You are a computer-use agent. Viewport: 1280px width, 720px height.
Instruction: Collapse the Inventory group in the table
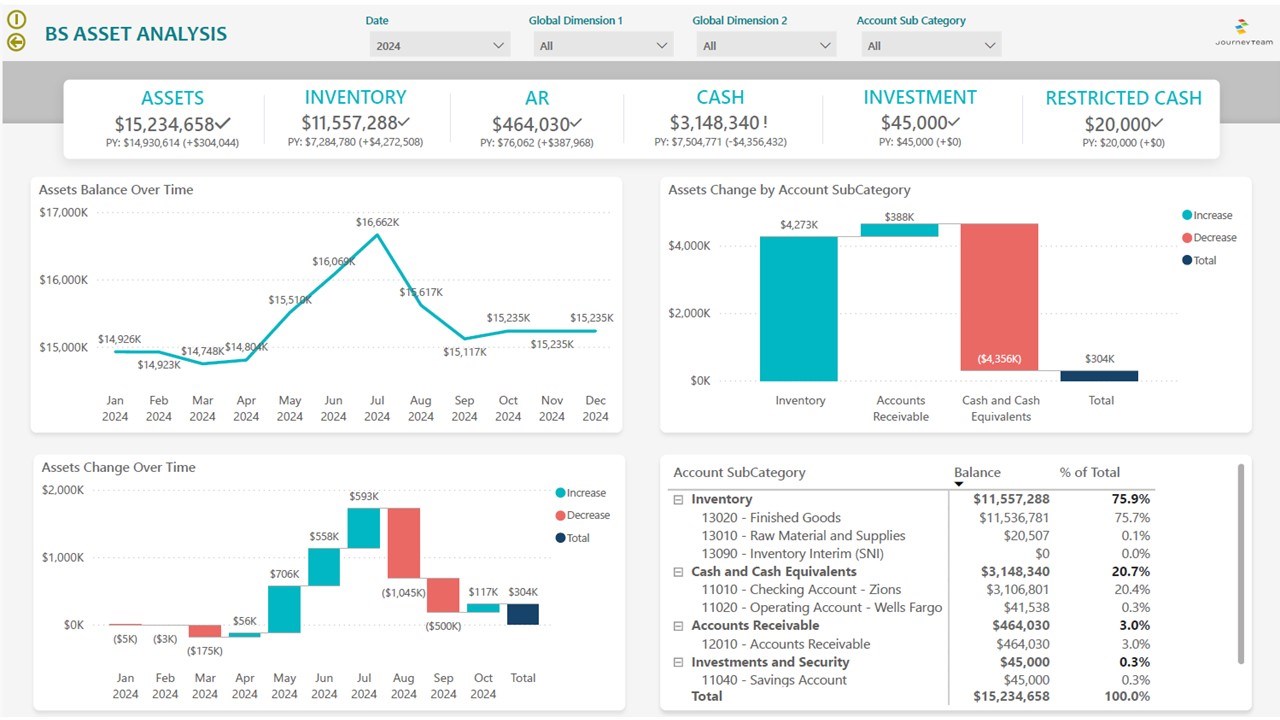click(678, 499)
